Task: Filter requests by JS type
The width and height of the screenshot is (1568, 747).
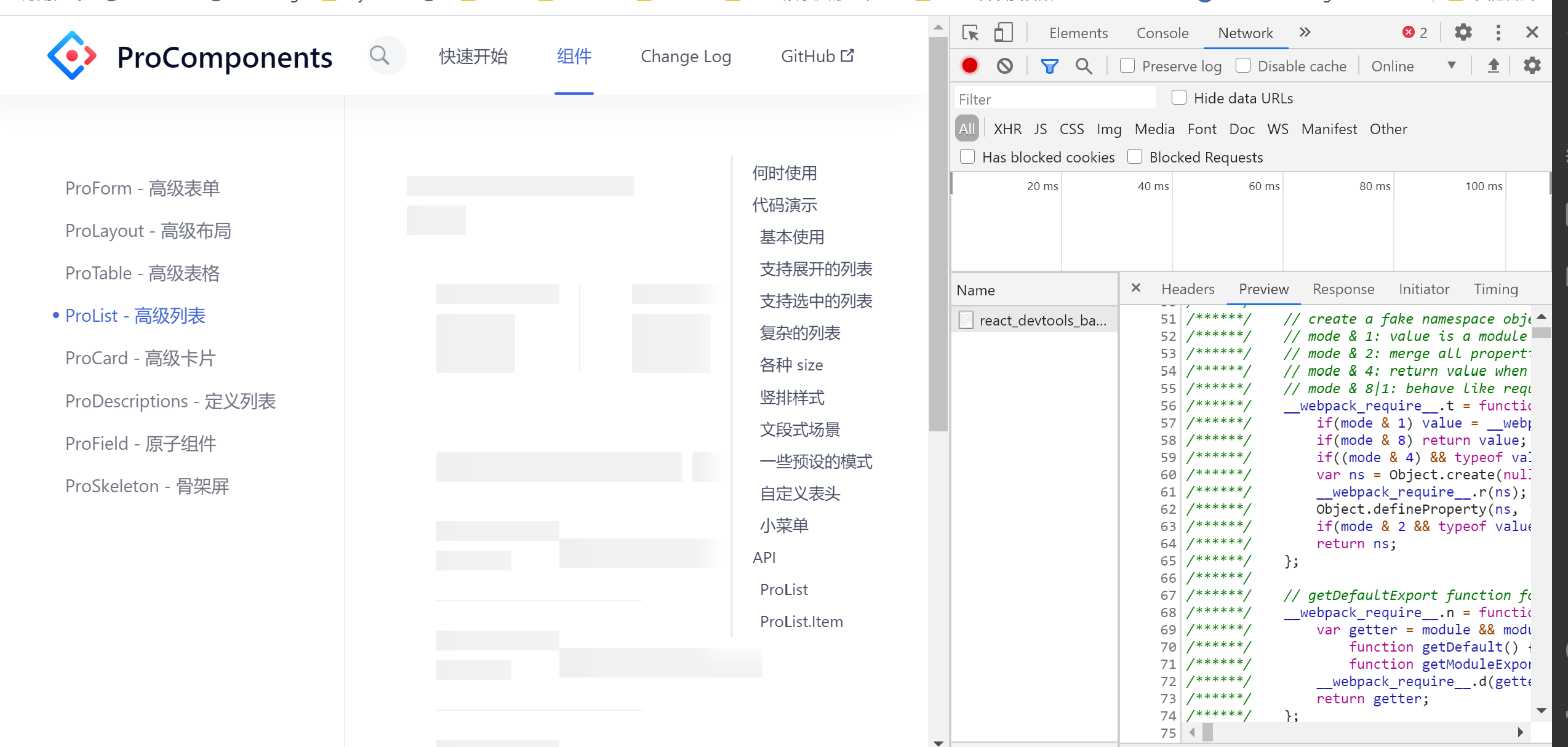Action: pos(1041,129)
